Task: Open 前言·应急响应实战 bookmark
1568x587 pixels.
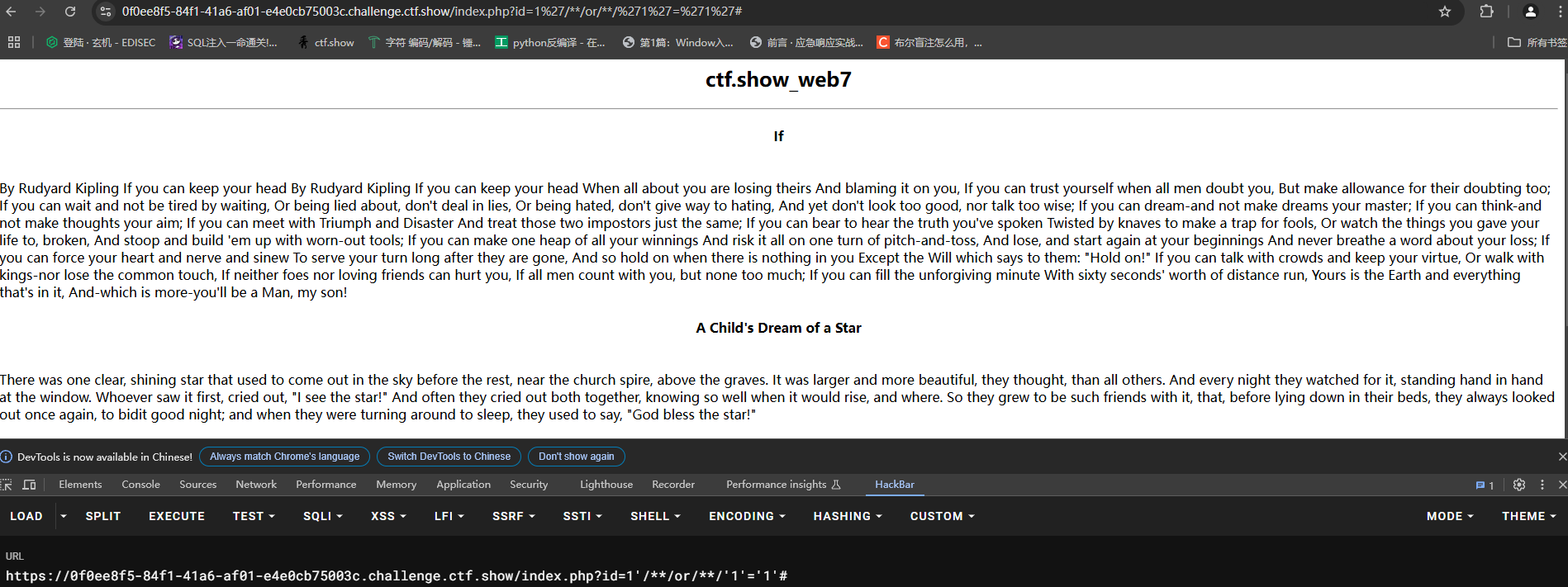Action: pos(806,42)
